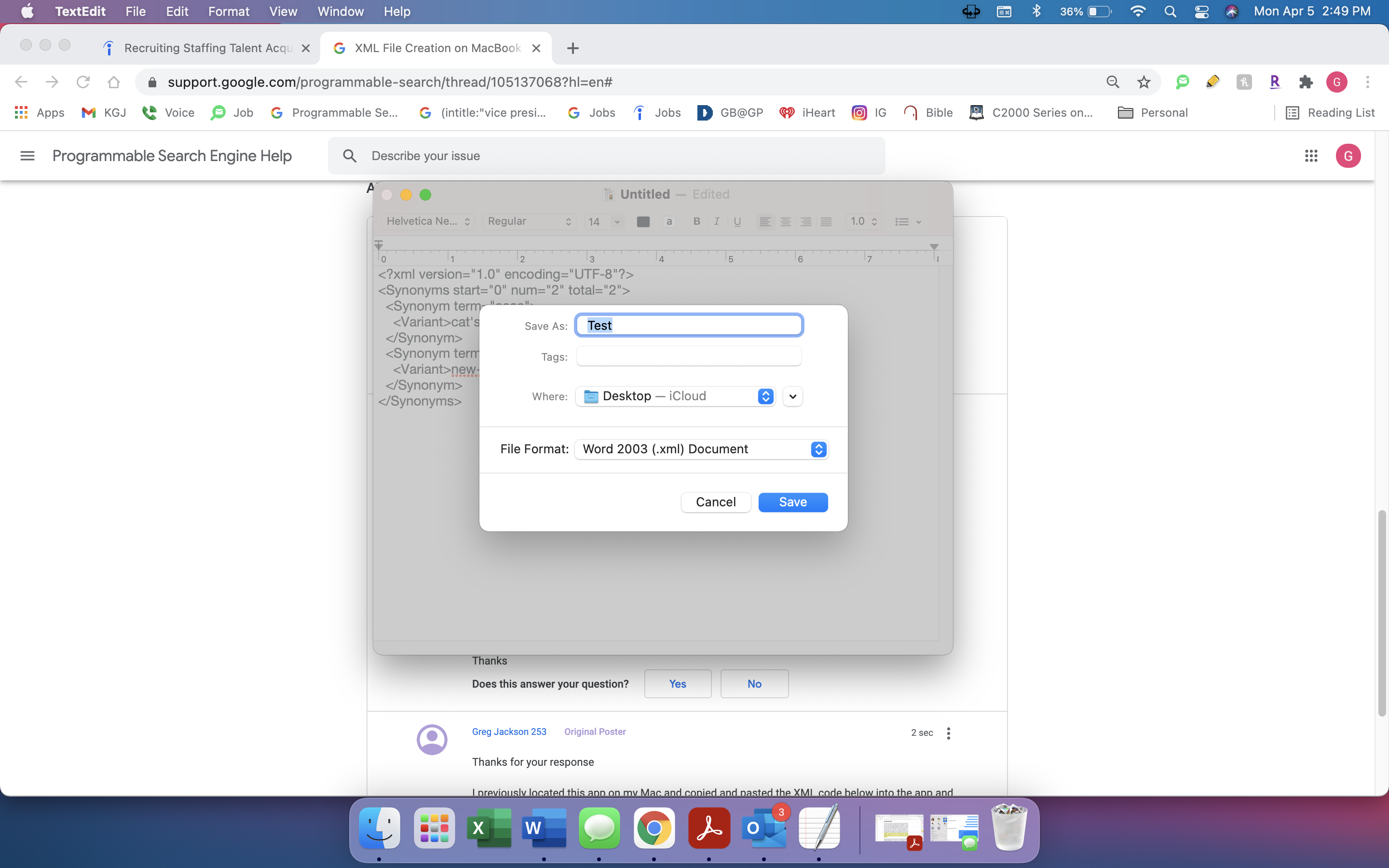This screenshot has height=868, width=1389.
Task: Click No under answer your question
Action: pyautogui.click(x=754, y=684)
